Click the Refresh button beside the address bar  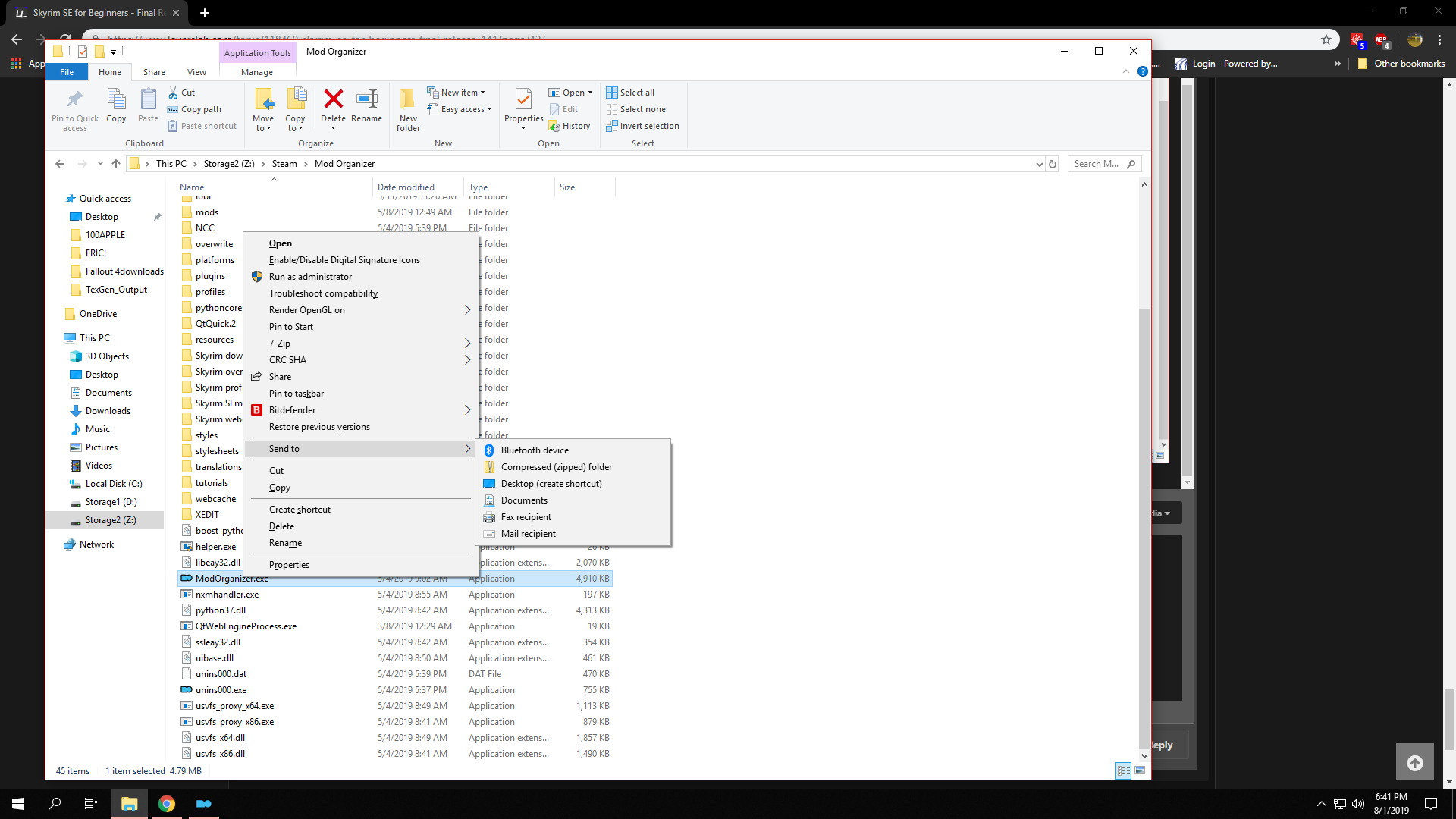(1053, 164)
